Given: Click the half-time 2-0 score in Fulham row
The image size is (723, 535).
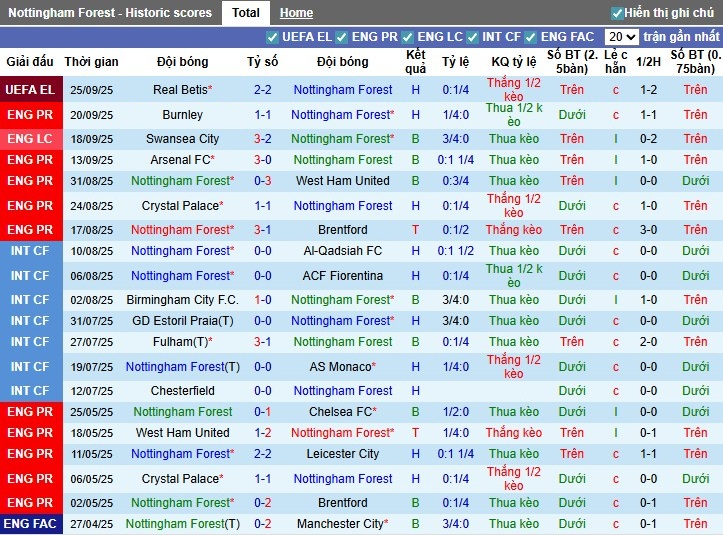Looking at the screenshot, I should 648,342.
